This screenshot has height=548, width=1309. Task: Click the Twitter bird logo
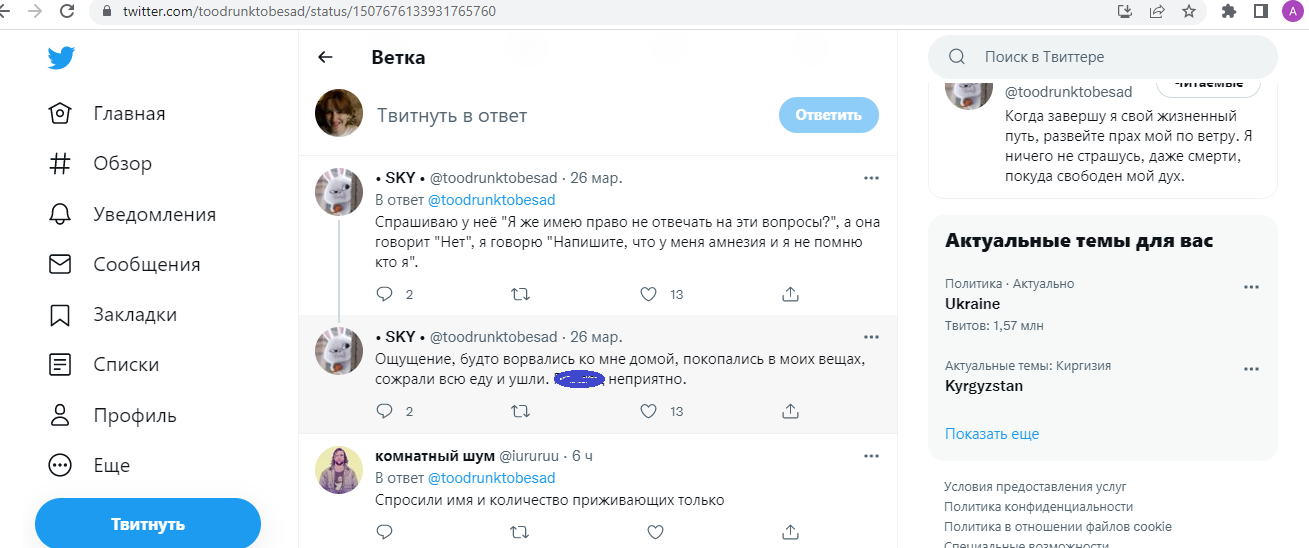point(61,58)
